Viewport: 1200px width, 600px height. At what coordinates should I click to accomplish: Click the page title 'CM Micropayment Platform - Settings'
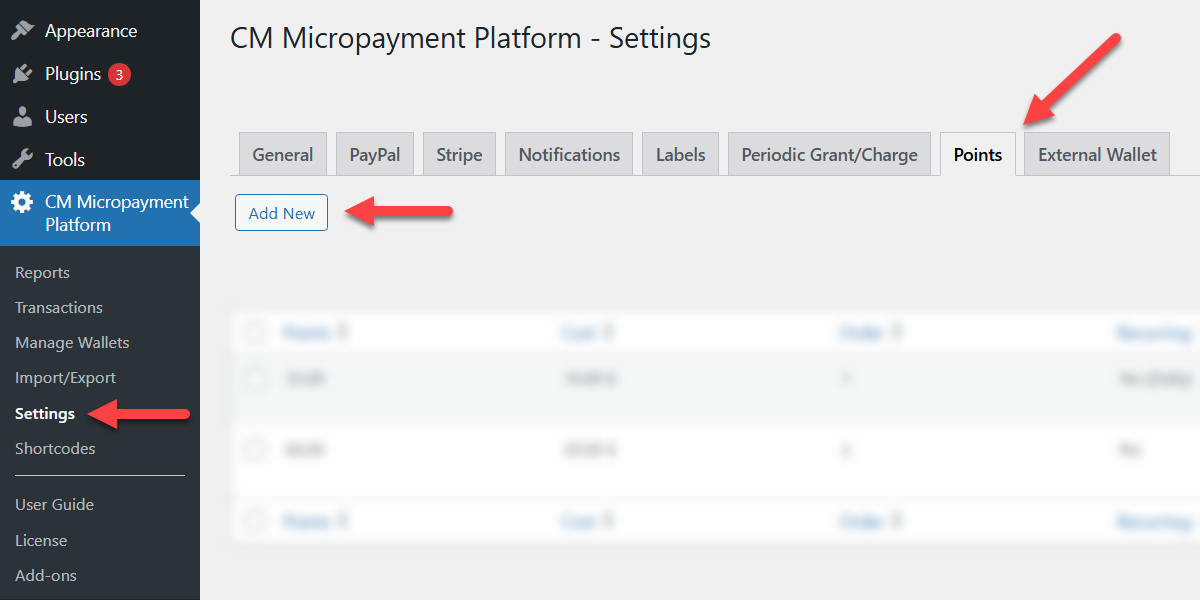tap(471, 38)
